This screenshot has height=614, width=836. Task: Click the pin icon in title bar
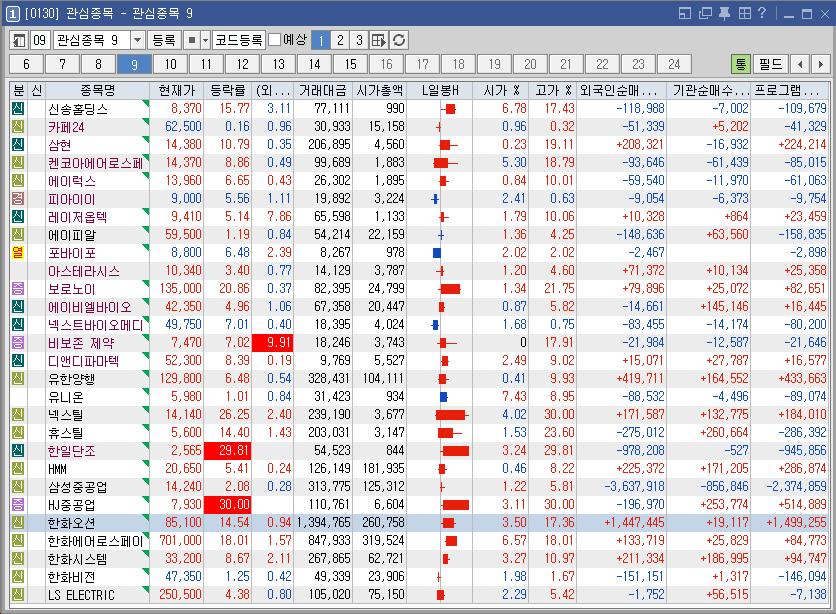pos(725,13)
